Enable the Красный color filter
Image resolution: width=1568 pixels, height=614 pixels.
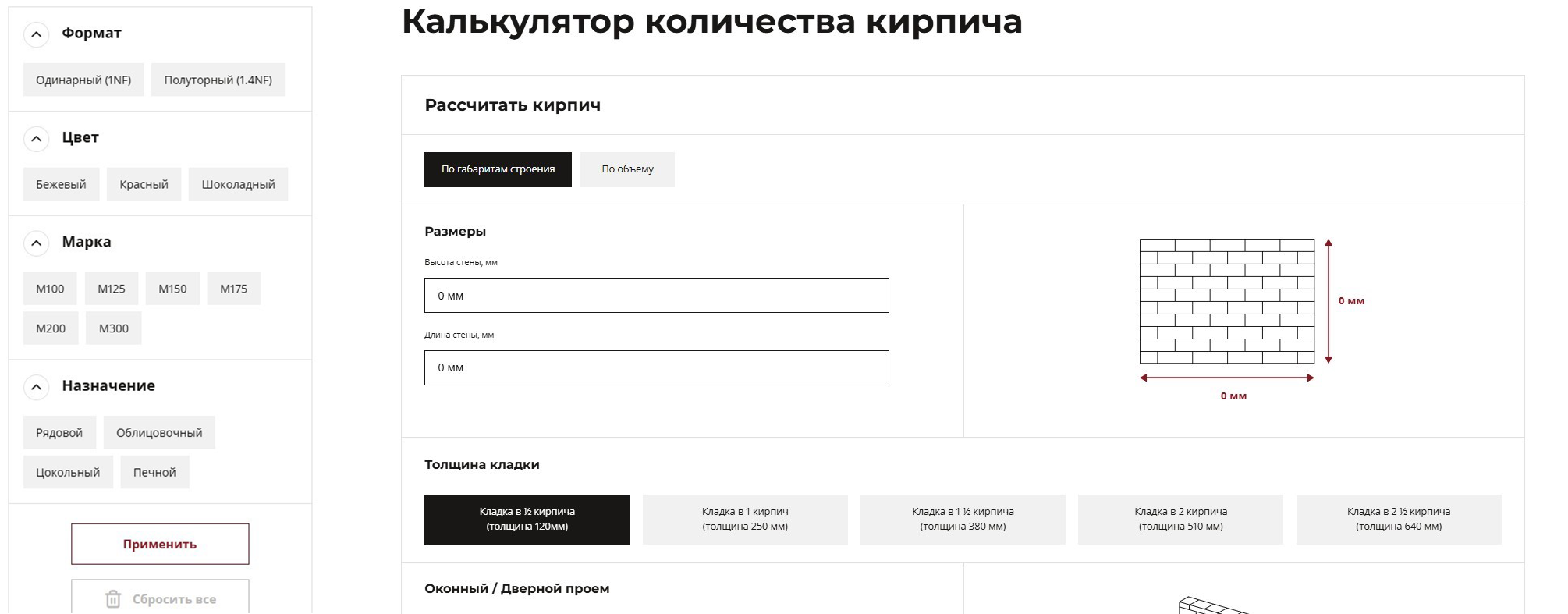click(144, 185)
